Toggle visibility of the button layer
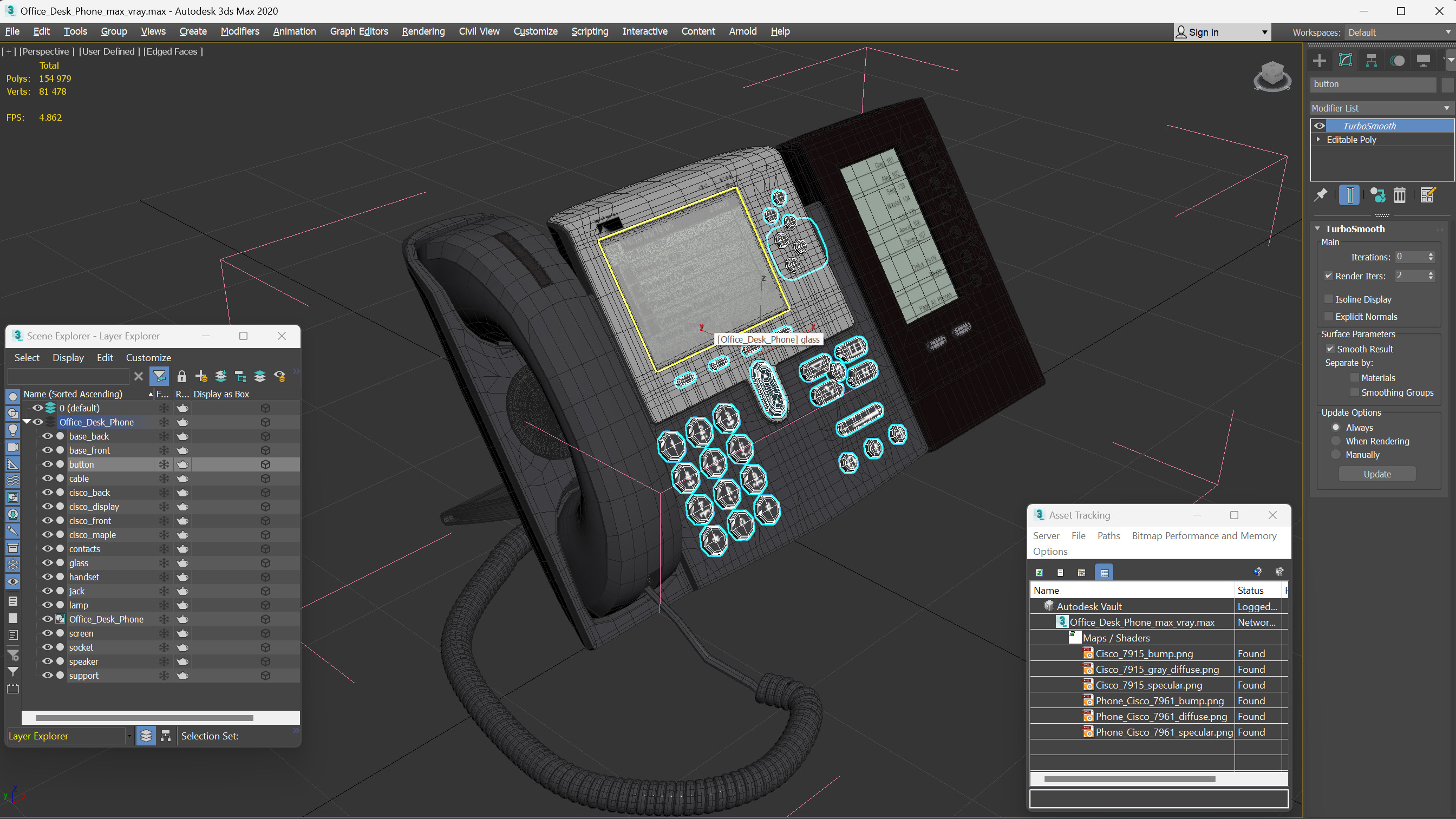The height and width of the screenshot is (819, 1456). (46, 464)
